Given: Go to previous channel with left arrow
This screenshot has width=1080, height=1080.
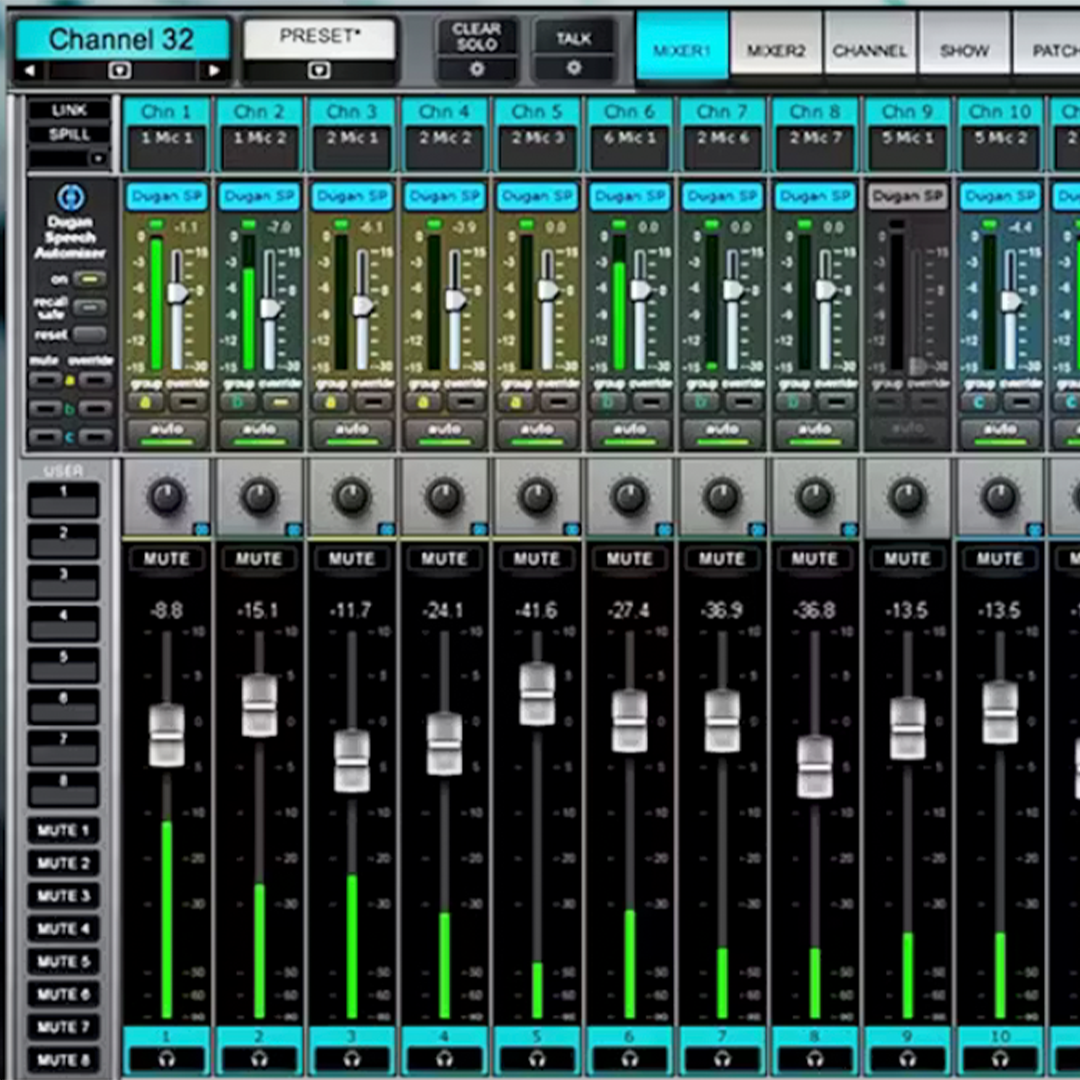Looking at the screenshot, I should coord(30,70).
